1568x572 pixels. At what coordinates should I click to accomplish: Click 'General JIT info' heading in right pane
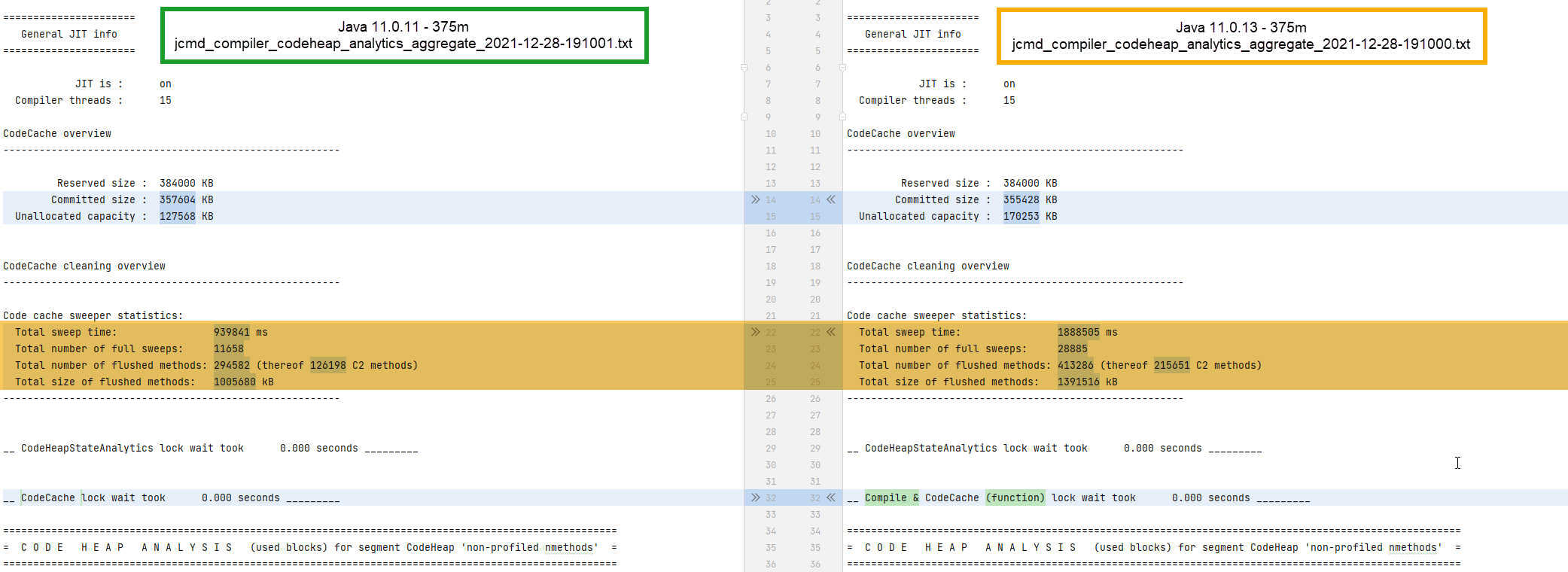pos(913,34)
